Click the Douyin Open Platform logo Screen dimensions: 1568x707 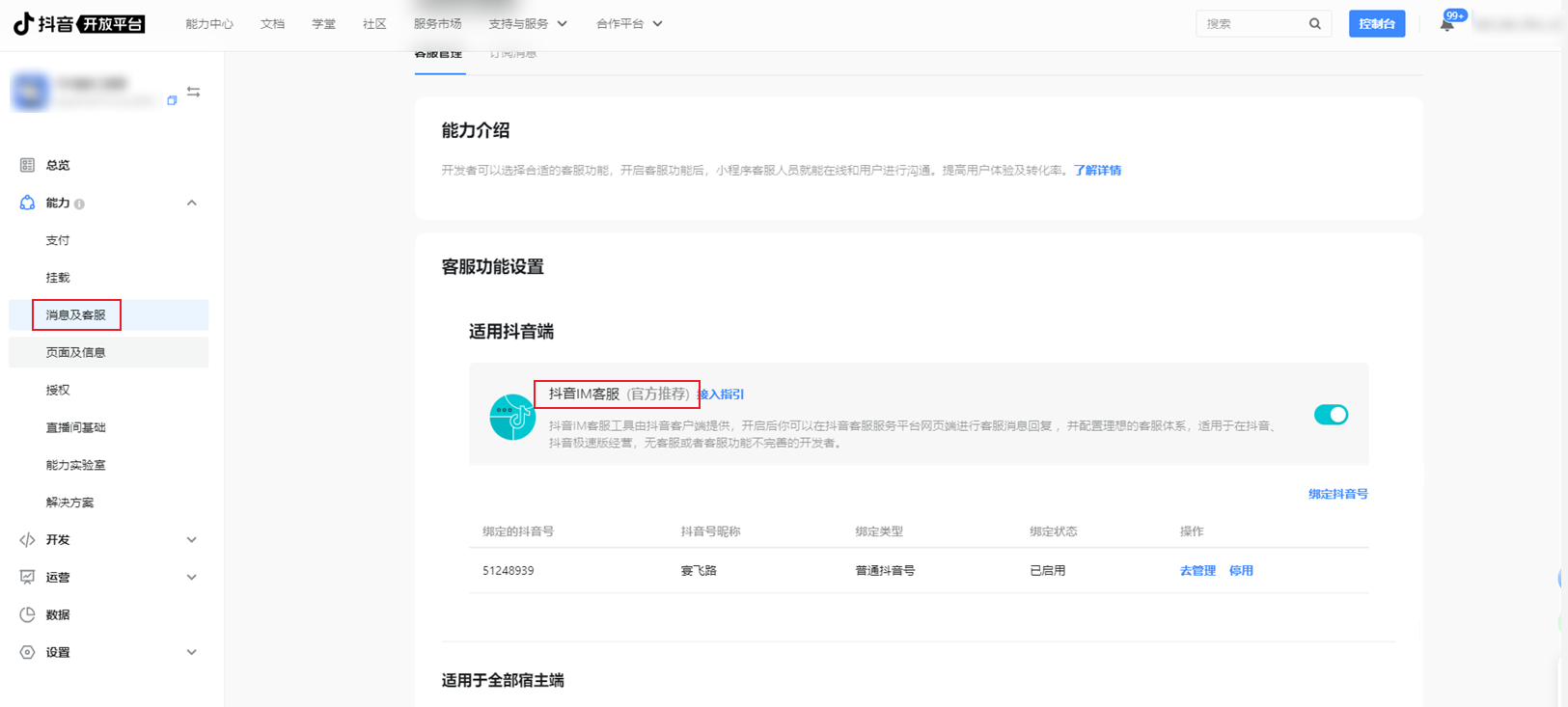(79, 24)
